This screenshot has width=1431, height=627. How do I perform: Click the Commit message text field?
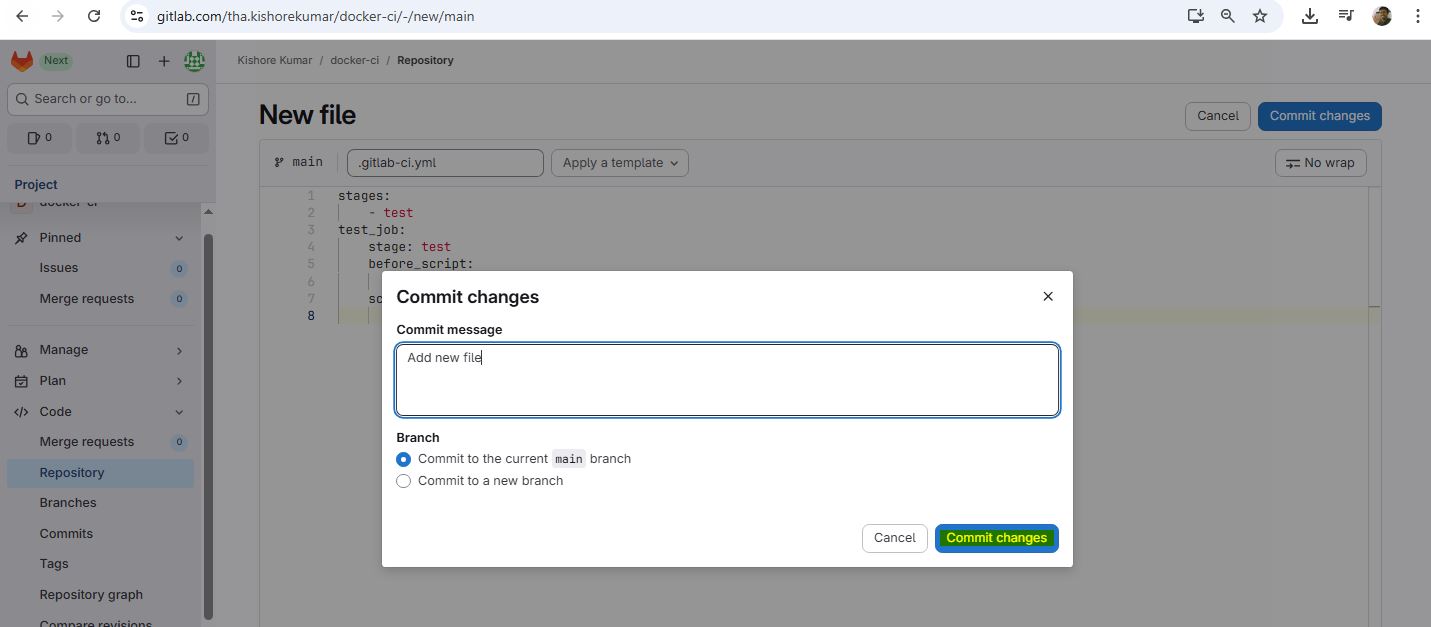point(727,380)
